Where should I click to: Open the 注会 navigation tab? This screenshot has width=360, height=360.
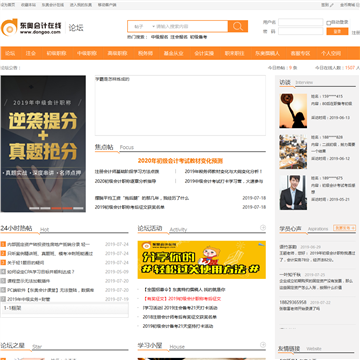(31, 53)
